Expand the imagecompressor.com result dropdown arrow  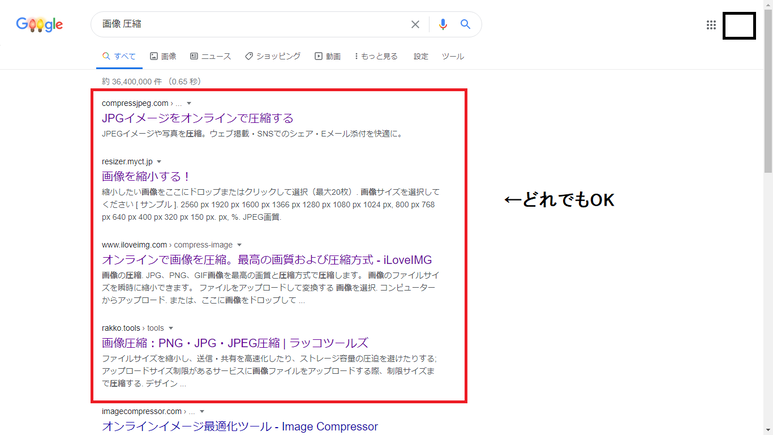point(202,412)
